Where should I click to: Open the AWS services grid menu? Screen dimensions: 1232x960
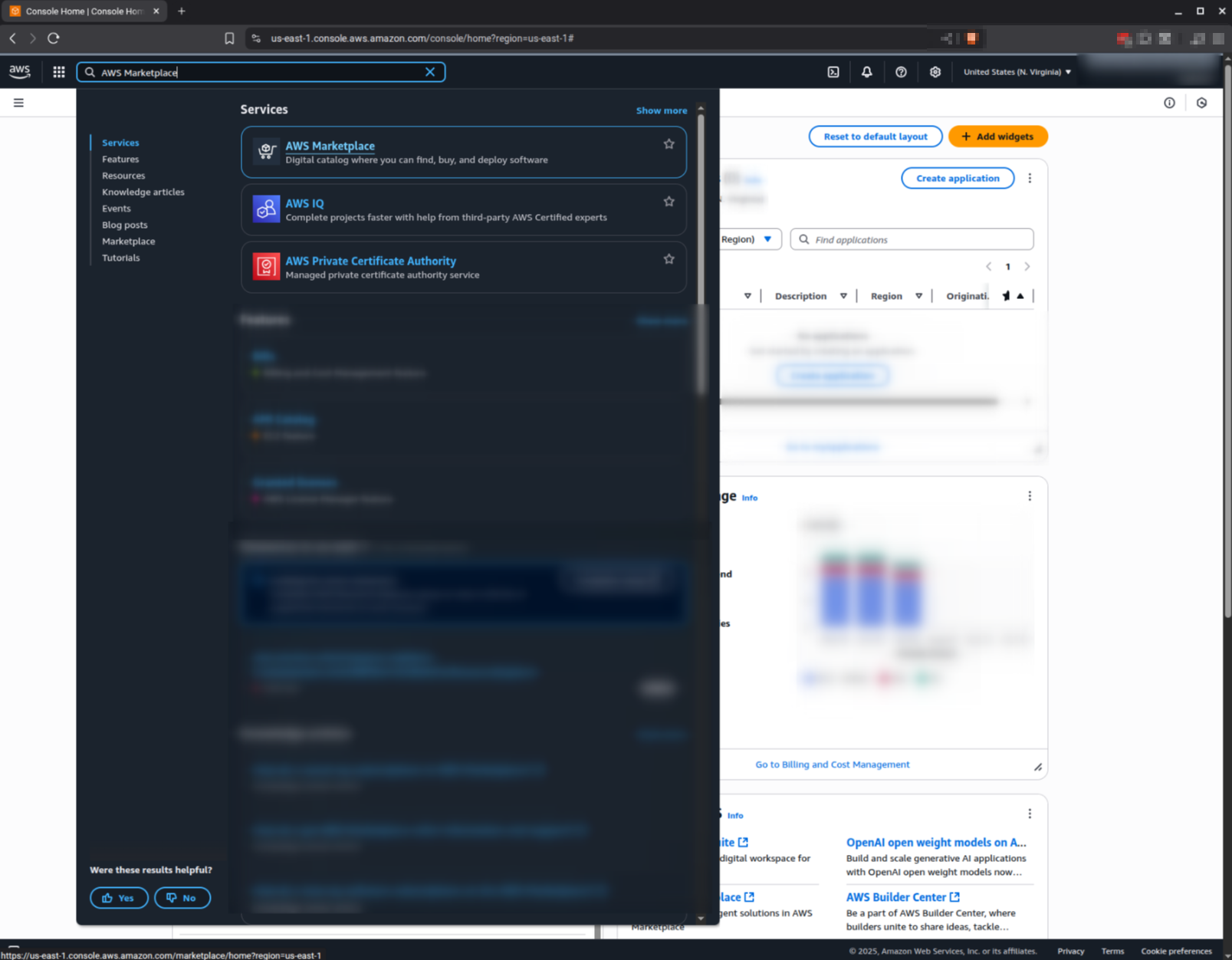click(x=59, y=72)
